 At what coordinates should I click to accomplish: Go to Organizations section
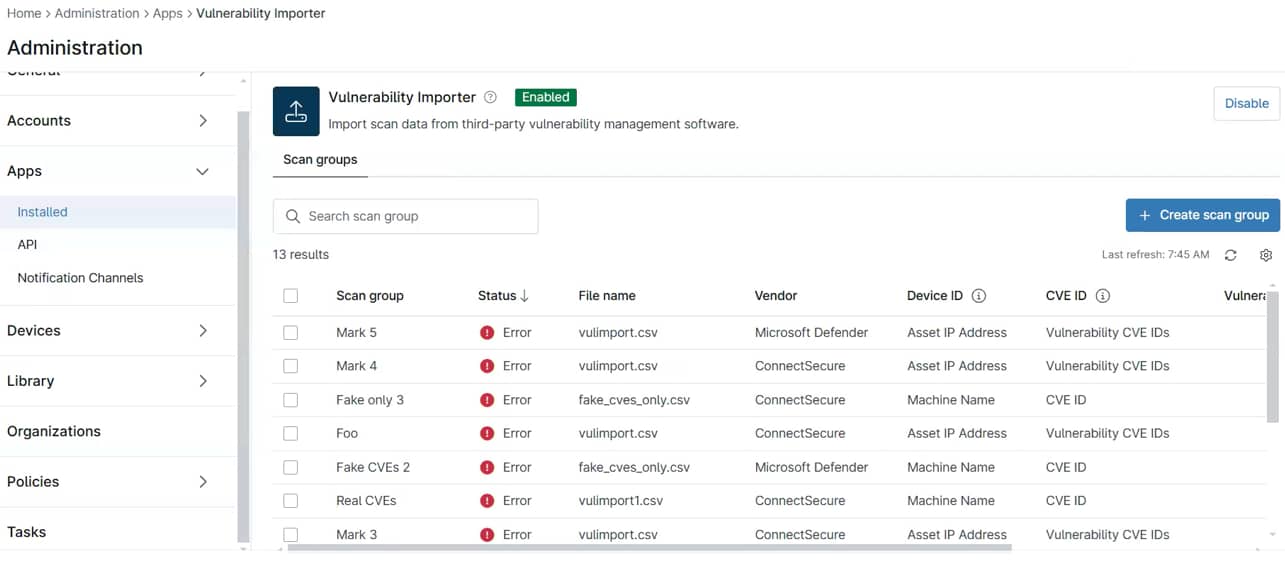[54, 431]
